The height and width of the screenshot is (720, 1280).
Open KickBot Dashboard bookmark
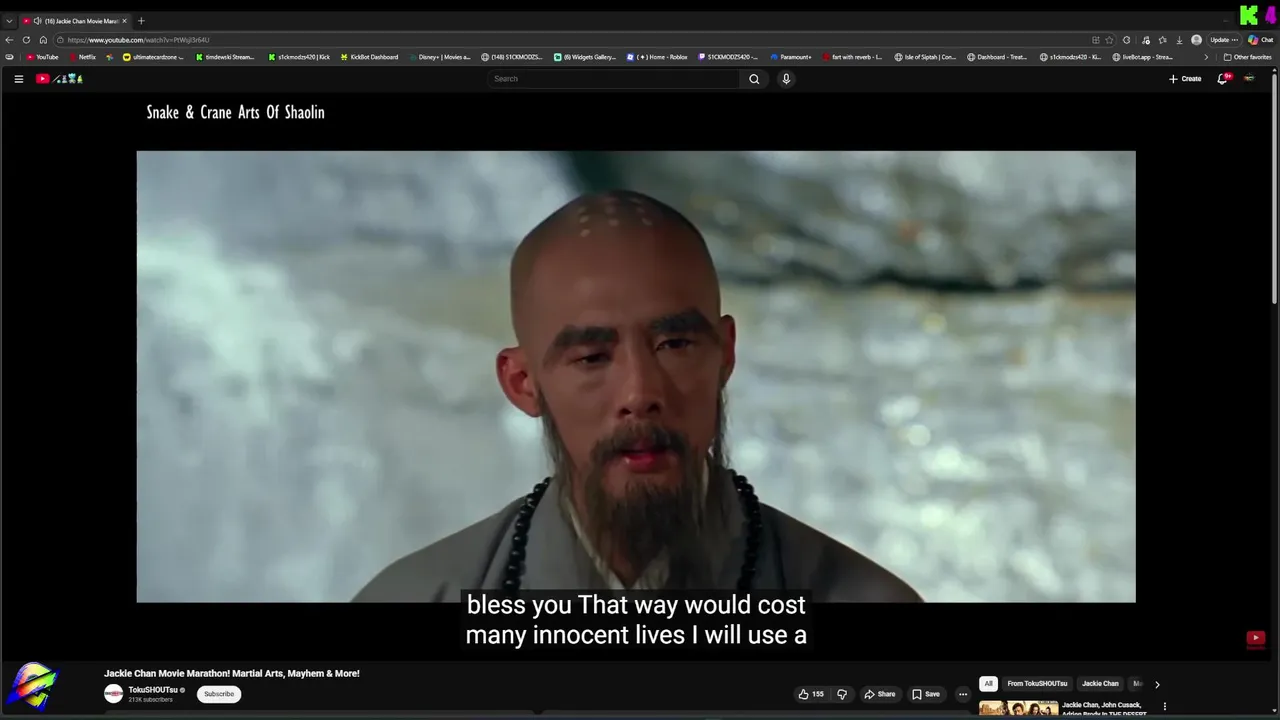pos(369,57)
